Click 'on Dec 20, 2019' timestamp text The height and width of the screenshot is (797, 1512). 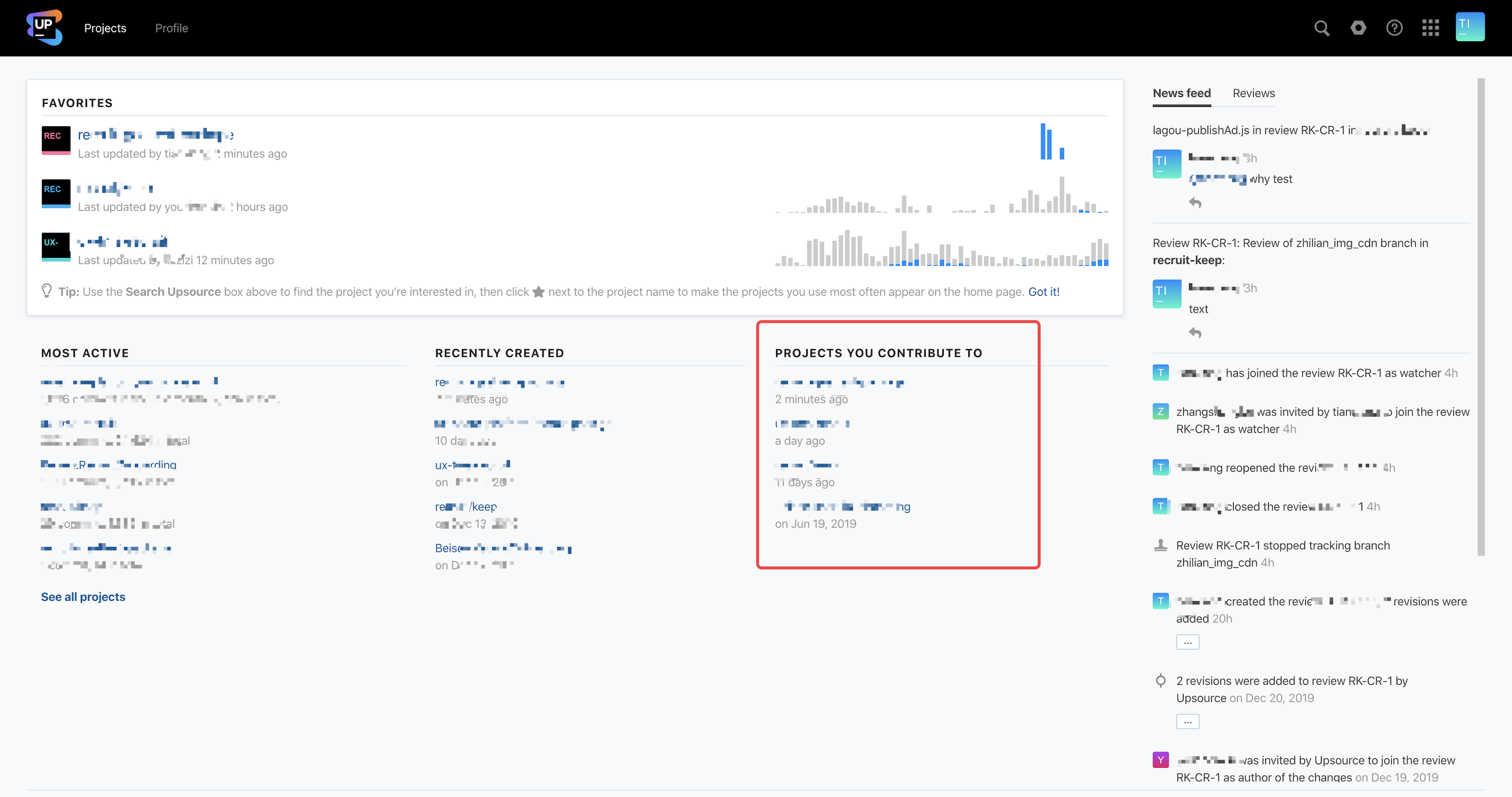click(1272, 698)
